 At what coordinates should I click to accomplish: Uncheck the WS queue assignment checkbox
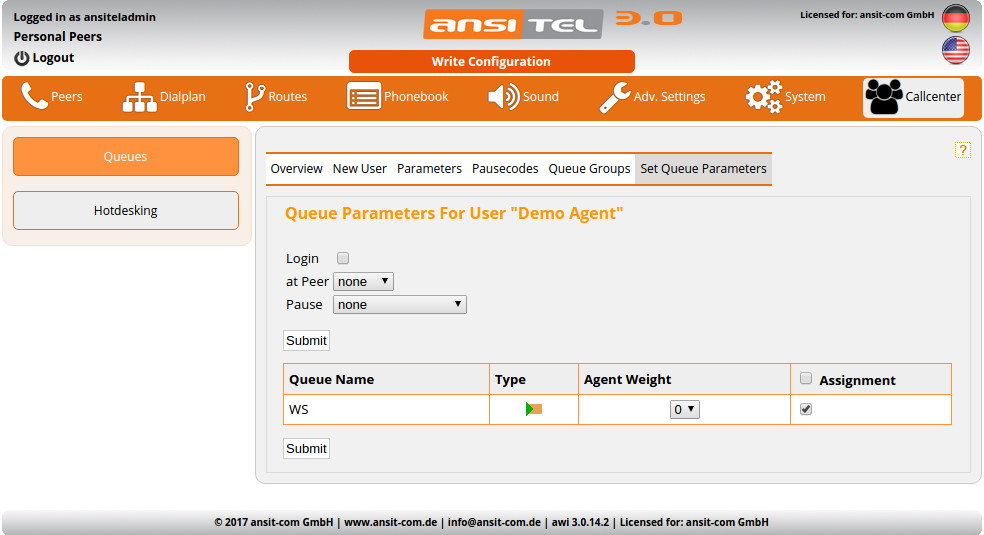[806, 409]
